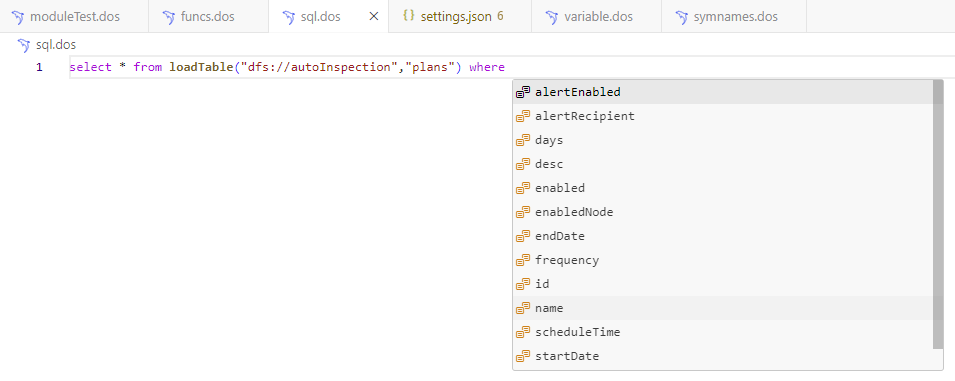The width and height of the screenshot is (955, 381).
Task: Click the field icon next to alertRecipient
Action: pyautogui.click(x=523, y=116)
